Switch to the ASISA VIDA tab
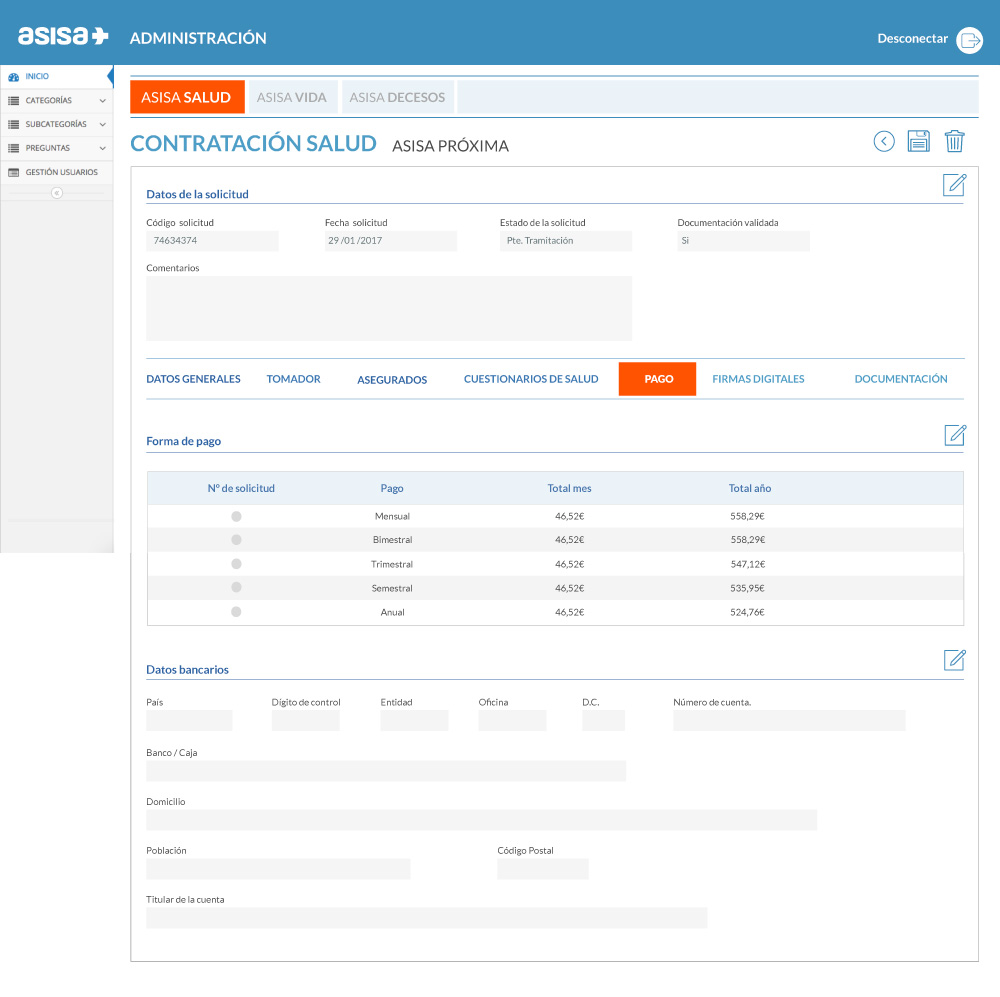The width and height of the screenshot is (1000, 997). tap(291, 98)
